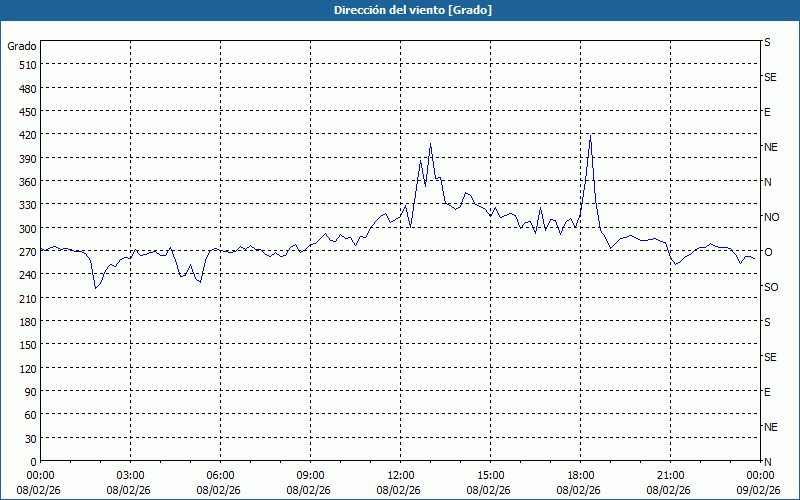Screen dimensions: 800x500
Task: Click the 270 y-axis value label
Action: [x=25, y=252]
